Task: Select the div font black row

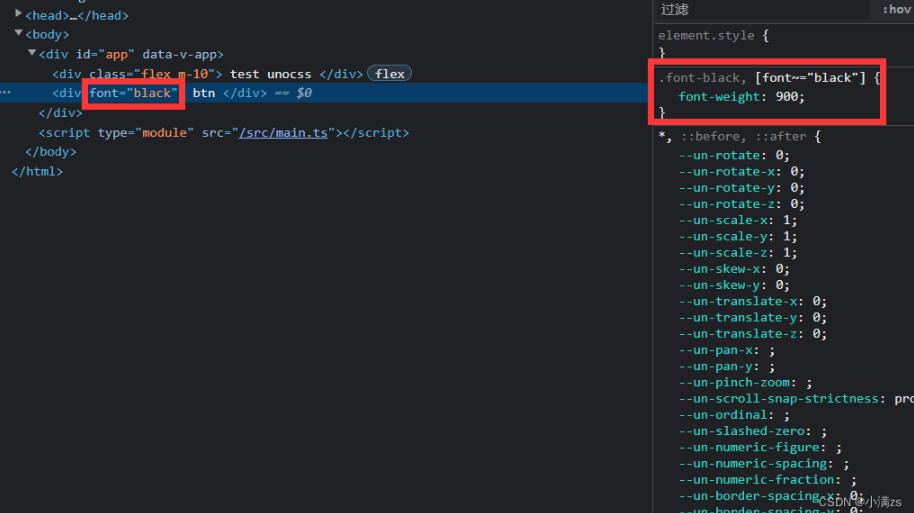Action: click(x=325, y=93)
